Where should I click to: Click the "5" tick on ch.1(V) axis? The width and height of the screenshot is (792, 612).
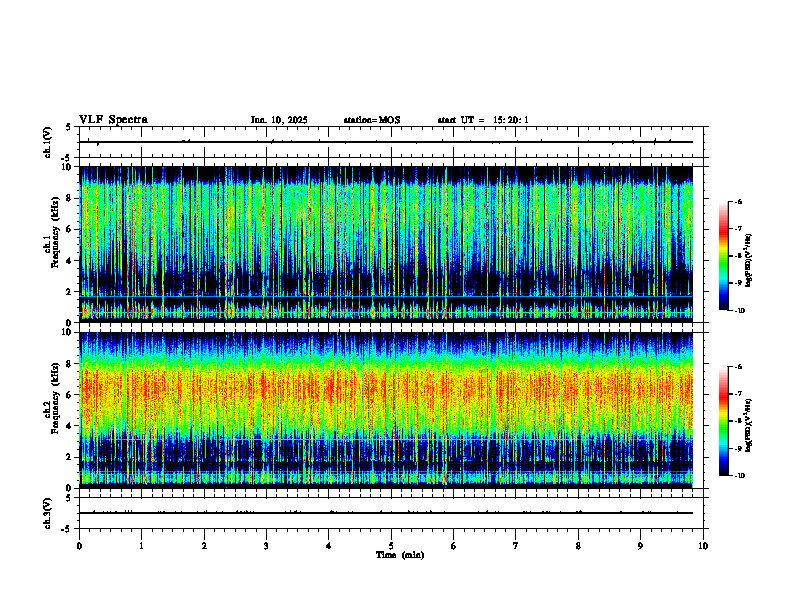click(68, 127)
